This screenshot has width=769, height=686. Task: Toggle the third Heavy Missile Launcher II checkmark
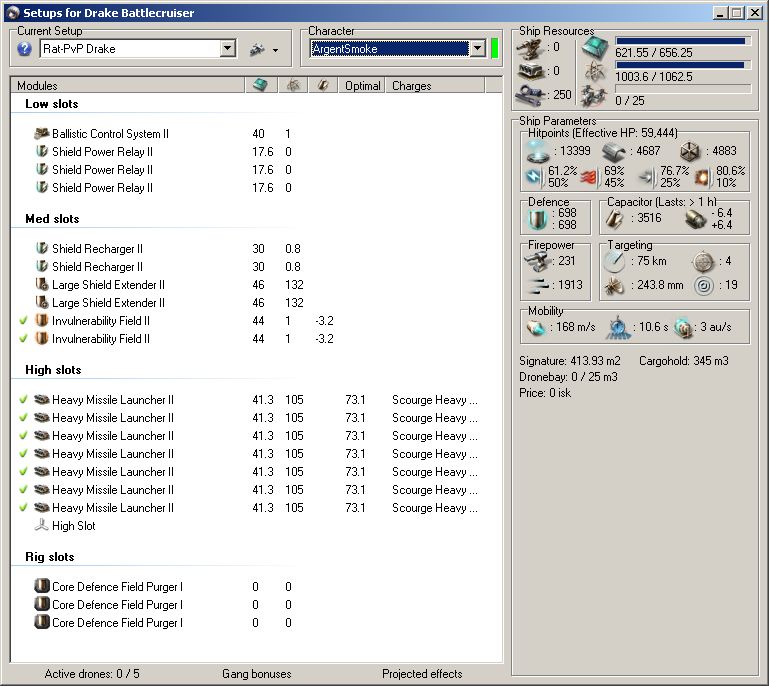(23, 435)
